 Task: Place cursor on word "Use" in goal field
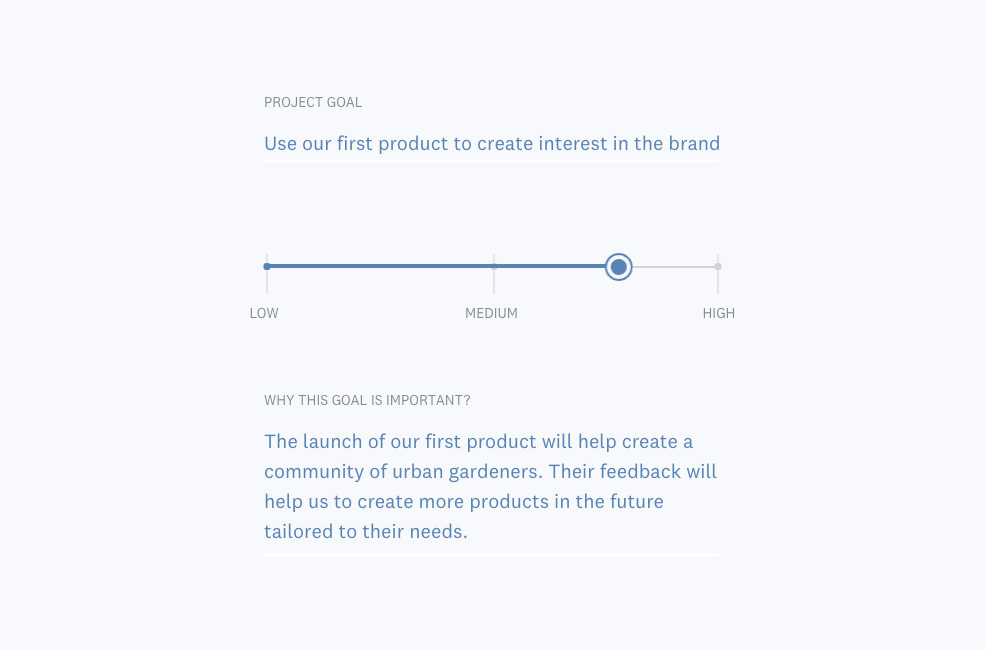pos(280,143)
